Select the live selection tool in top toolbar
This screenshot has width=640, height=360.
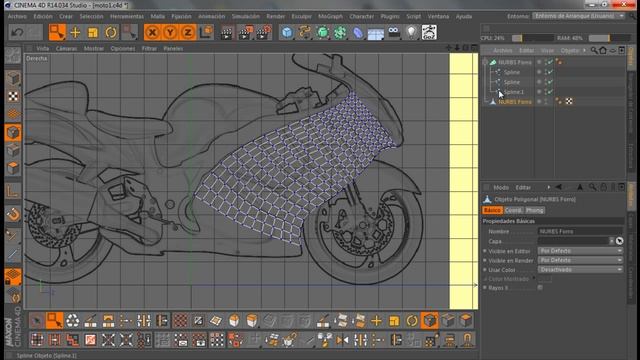pyautogui.click(x=57, y=32)
